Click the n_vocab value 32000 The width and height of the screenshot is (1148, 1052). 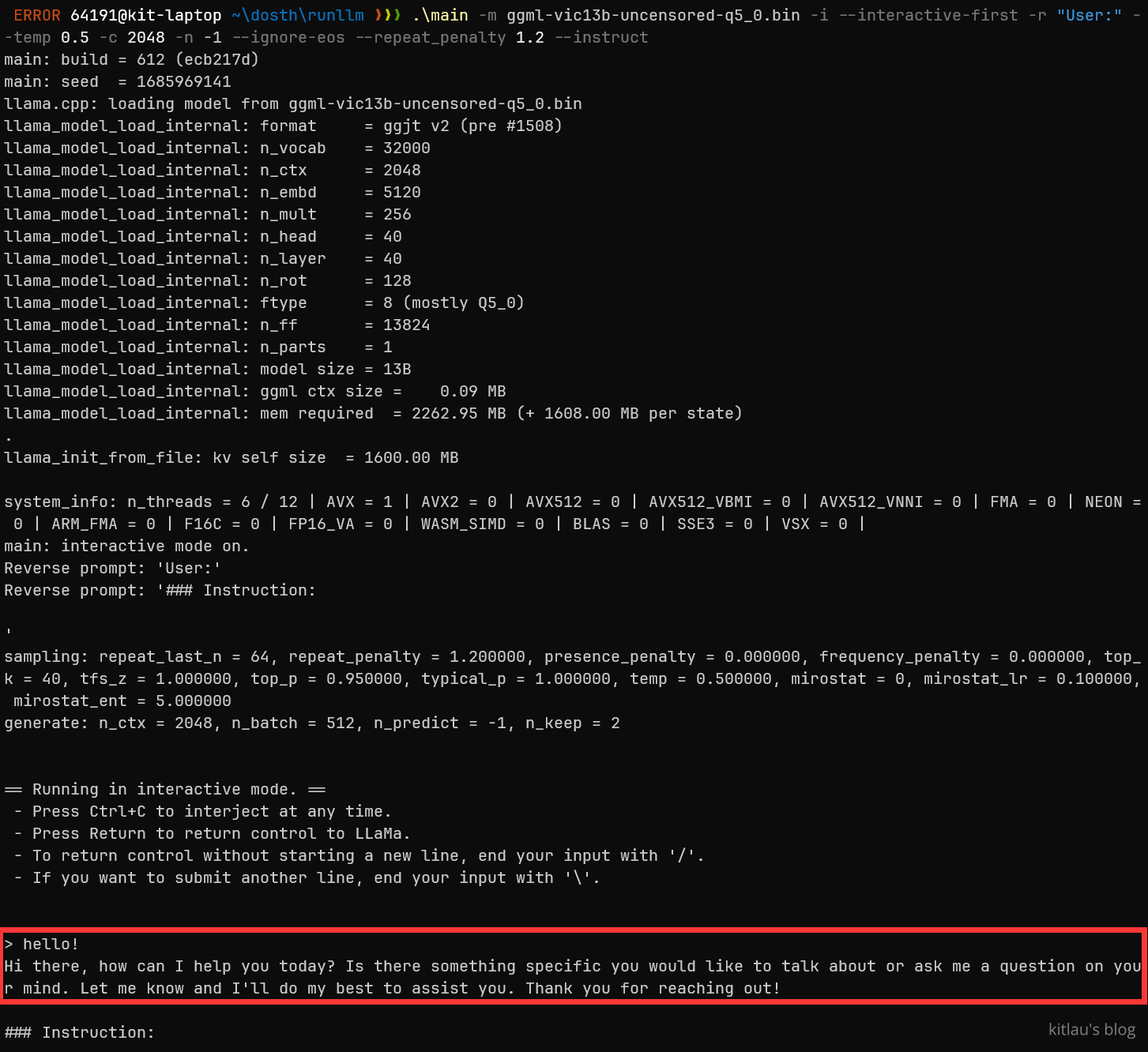[x=406, y=148]
